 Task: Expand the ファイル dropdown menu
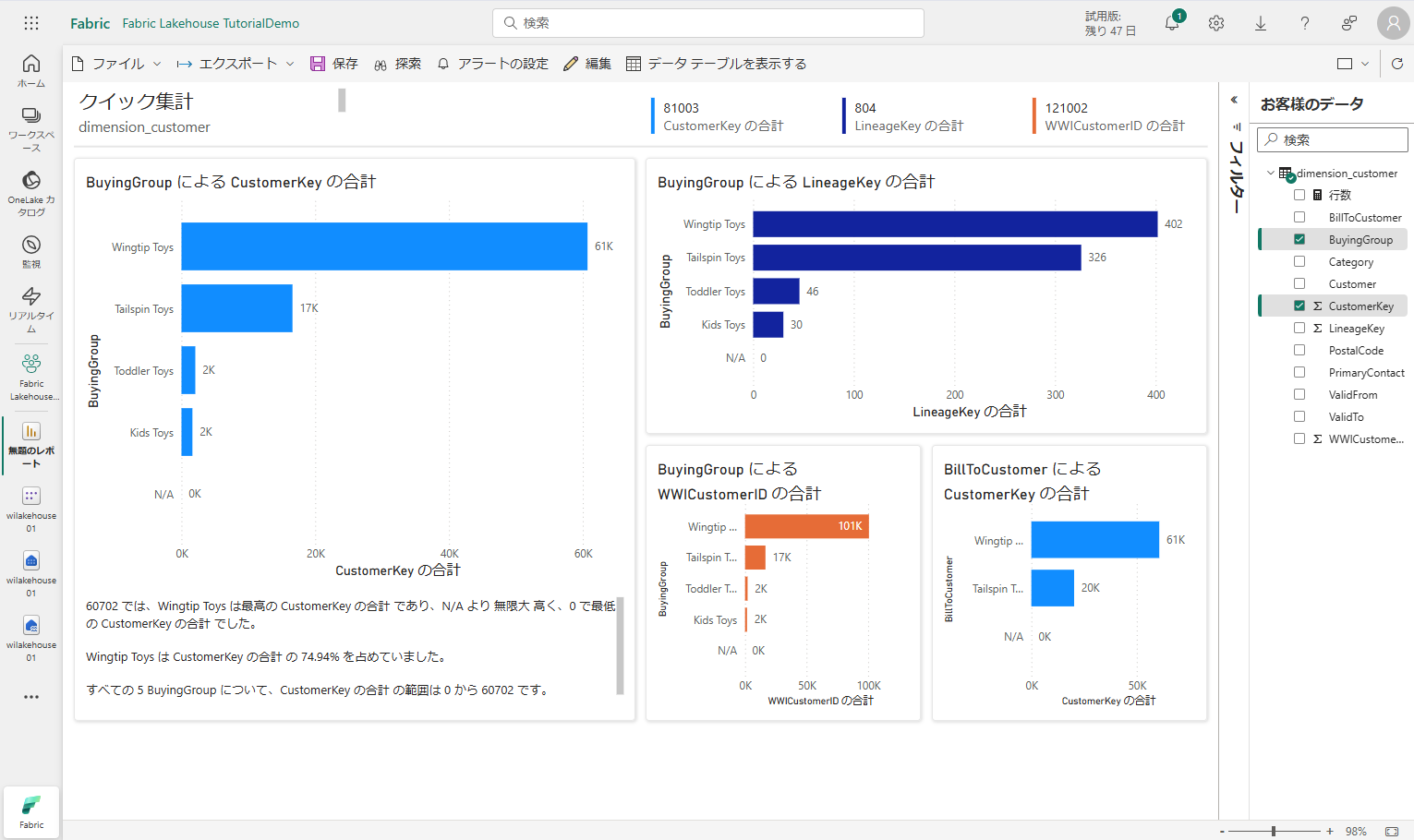point(117,64)
